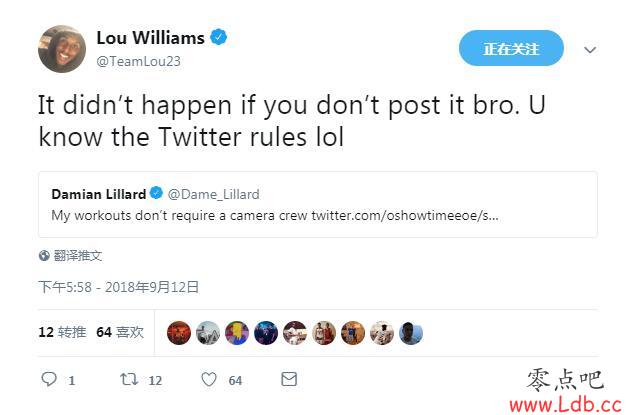Click Damian Lillard's verified badge

156,193
